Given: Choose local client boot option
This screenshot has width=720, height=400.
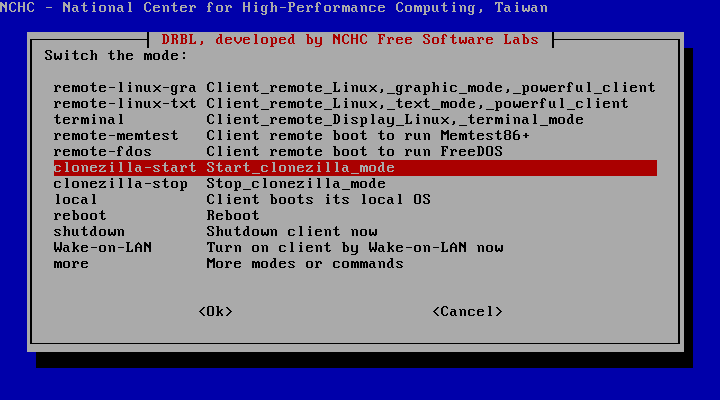Looking at the screenshot, I should (355, 200).
